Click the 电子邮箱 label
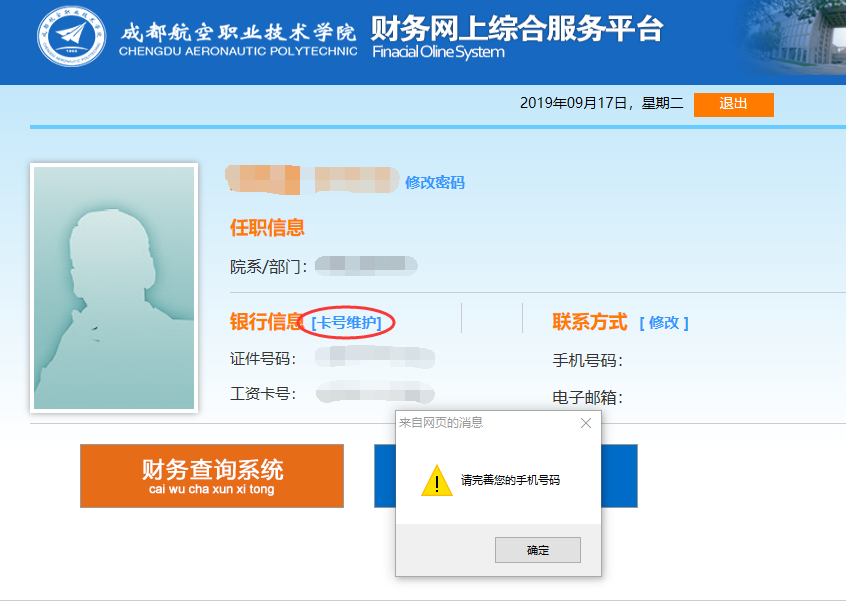The image size is (846, 603). tap(588, 397)
